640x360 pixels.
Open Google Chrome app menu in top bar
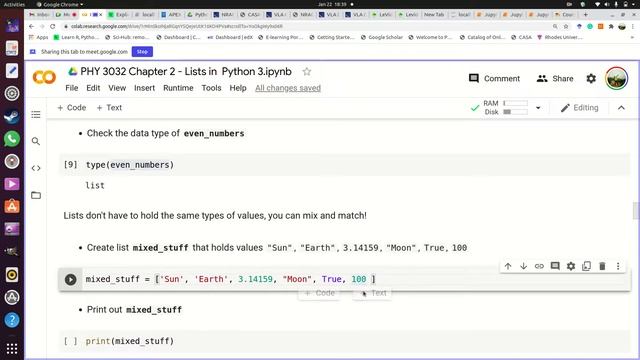60,4
